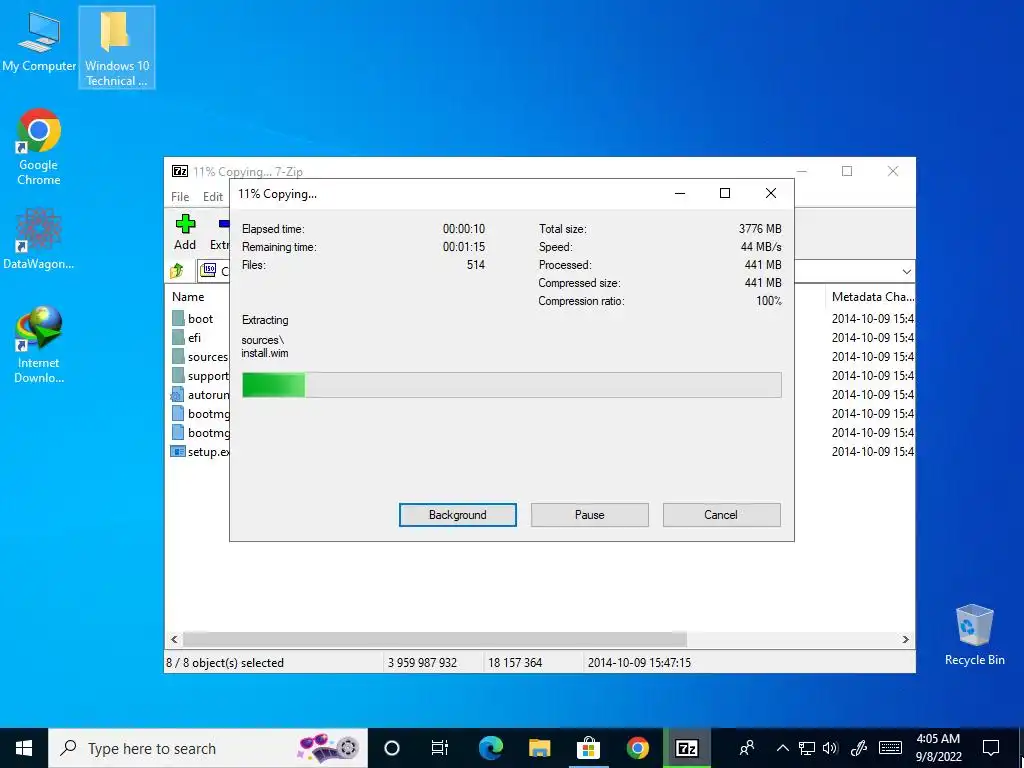Pause the copying operation

[590, 515]
